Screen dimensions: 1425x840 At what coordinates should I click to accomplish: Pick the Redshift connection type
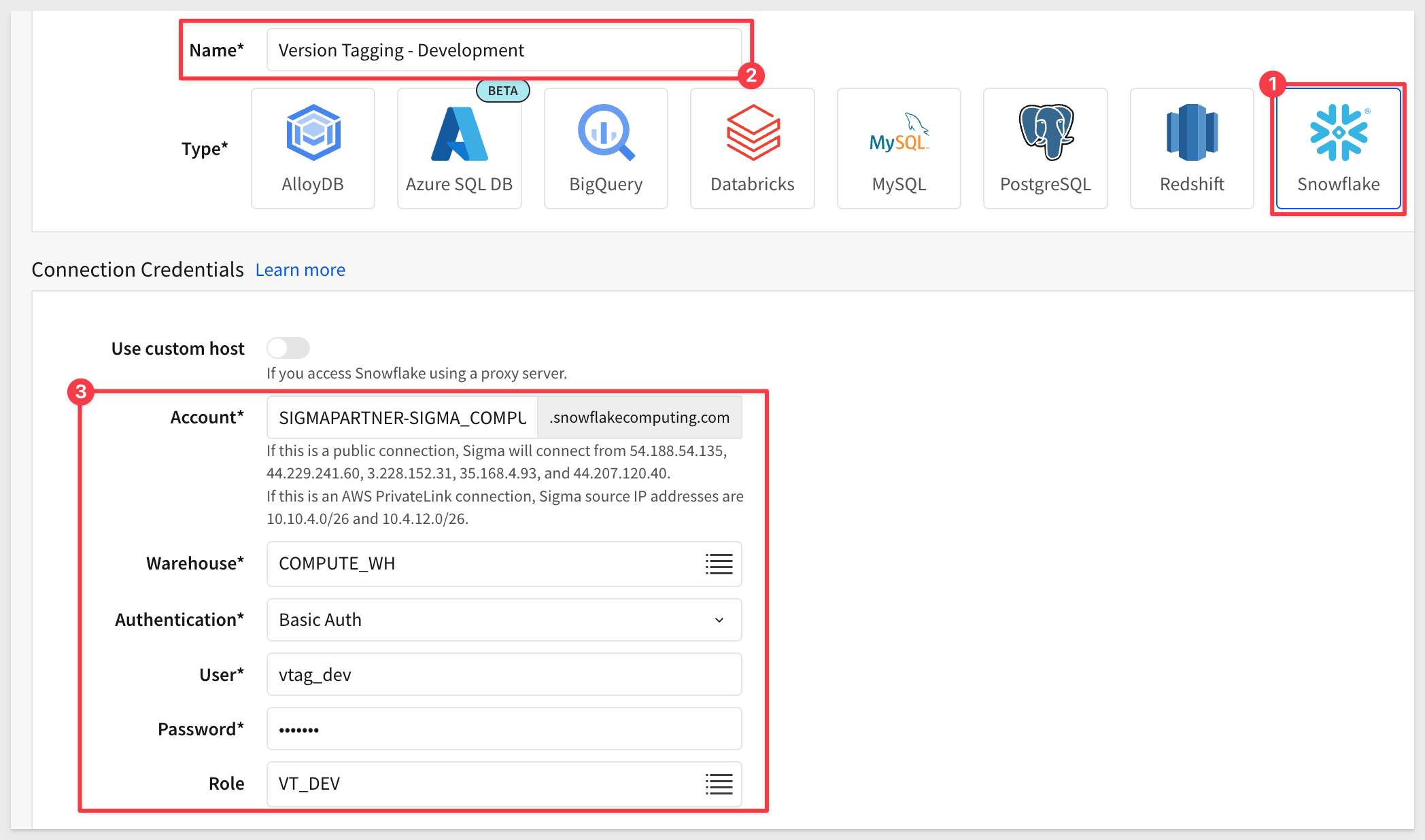[x=1192, y=148]
